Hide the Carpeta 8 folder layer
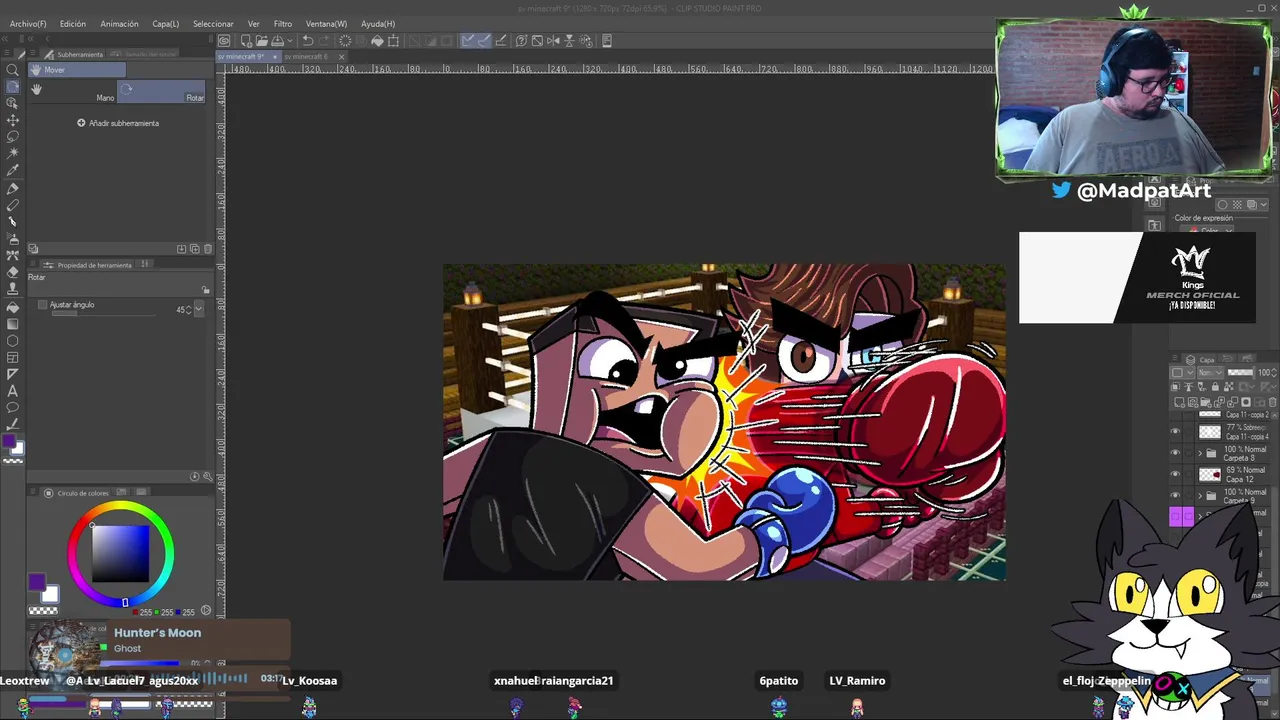Viewport: 1280px width, 720px height. pyautogui.click(x=1175, y=452)
